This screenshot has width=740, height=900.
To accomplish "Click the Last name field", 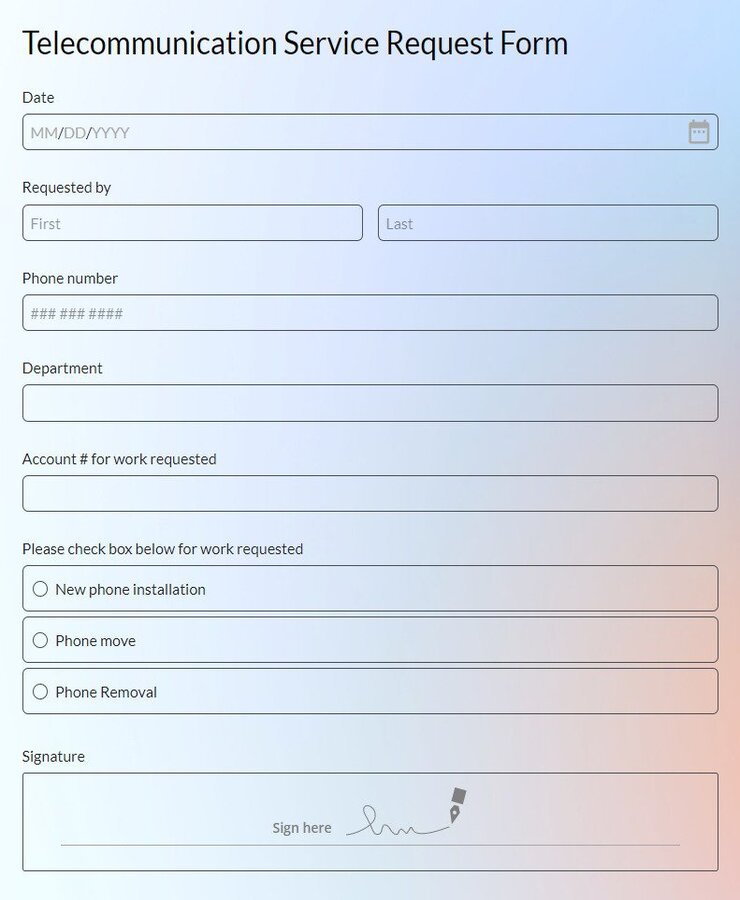I will click(545, 223).
